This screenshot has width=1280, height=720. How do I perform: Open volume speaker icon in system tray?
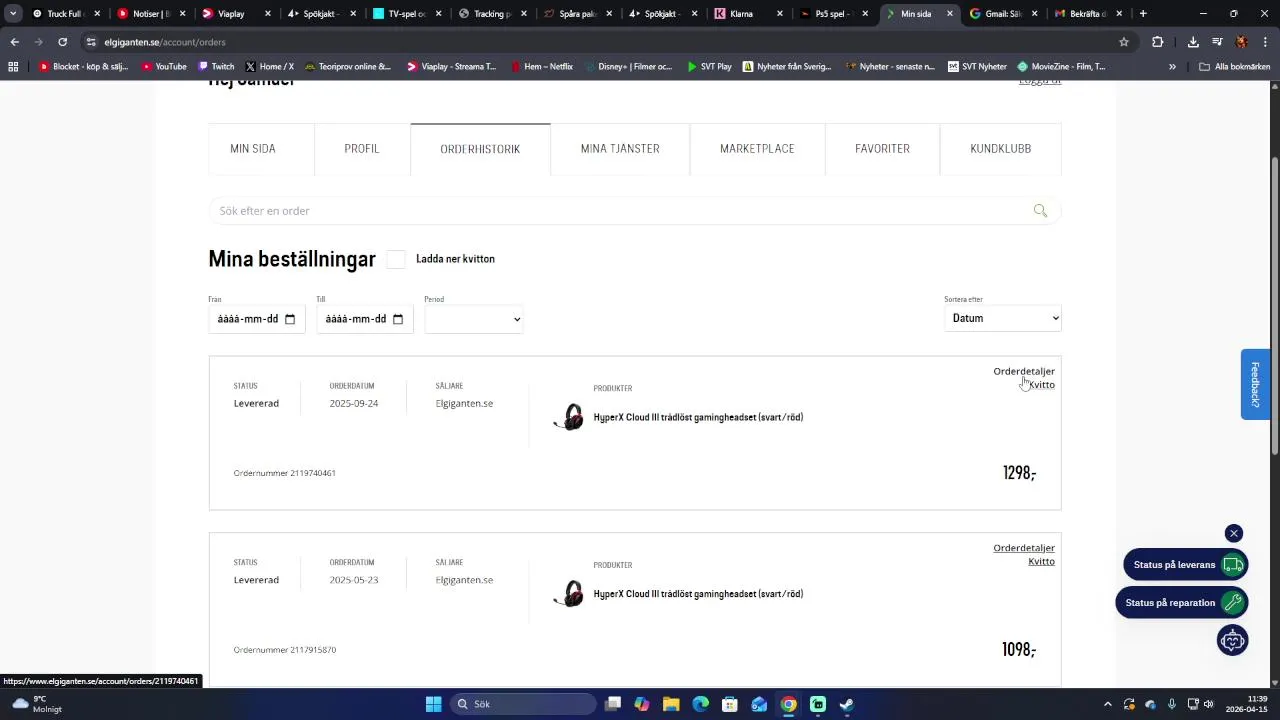(x=1208, y=704)
